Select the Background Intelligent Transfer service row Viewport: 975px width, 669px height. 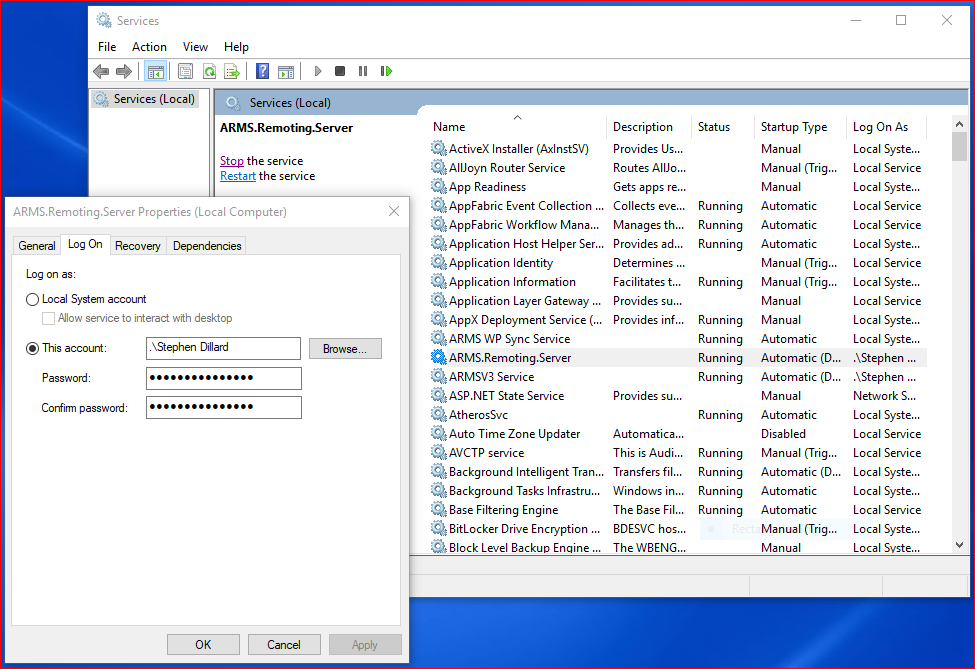[678, 472]
